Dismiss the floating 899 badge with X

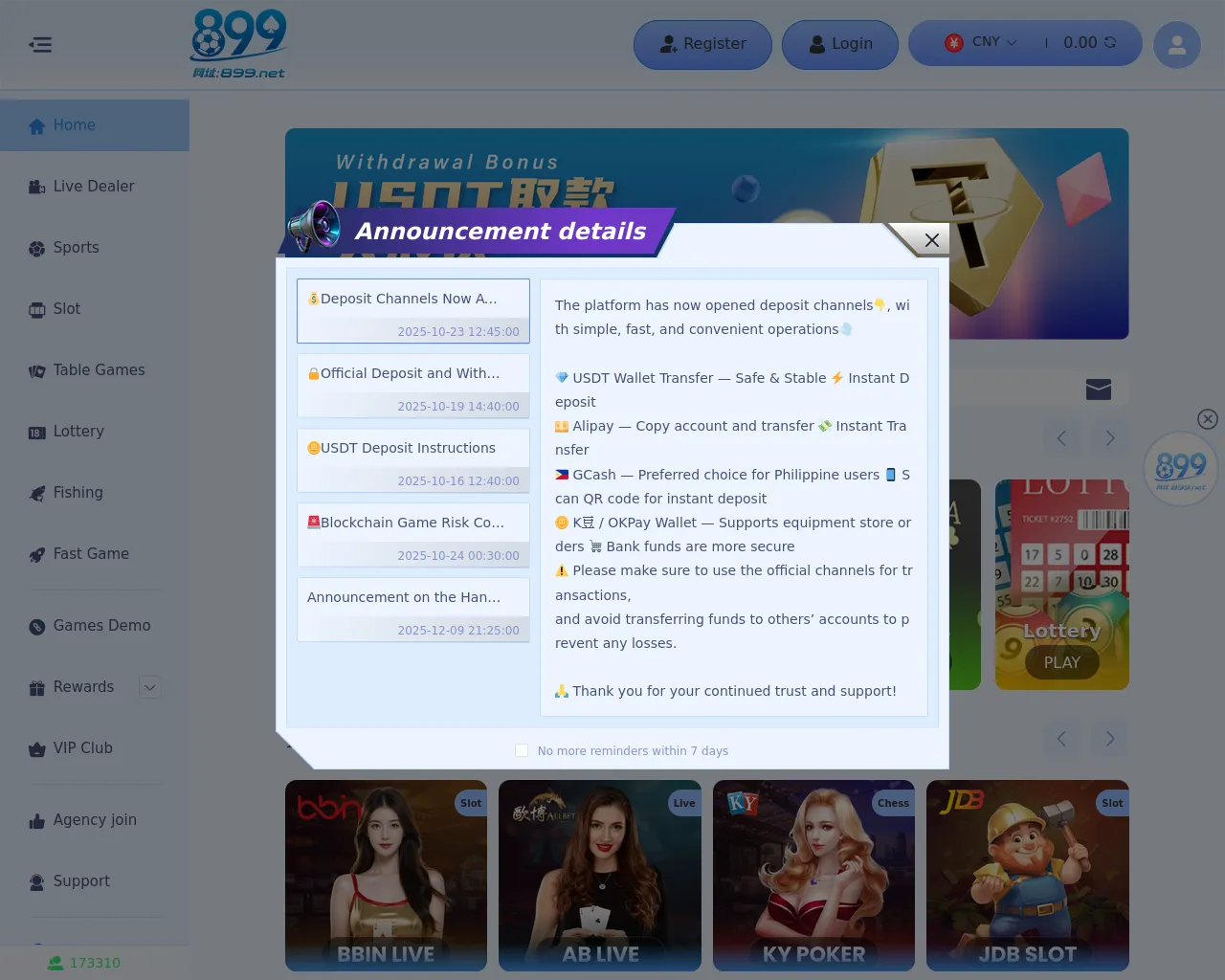pyautogui.click(x=1208, y=419)
